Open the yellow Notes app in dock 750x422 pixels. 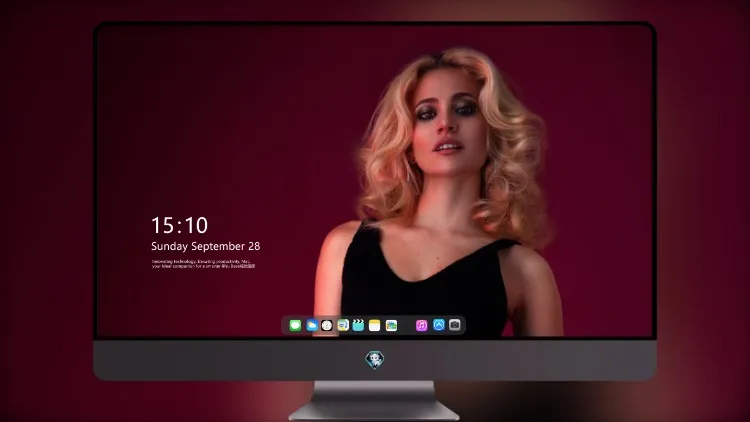(x=375, y=325)
